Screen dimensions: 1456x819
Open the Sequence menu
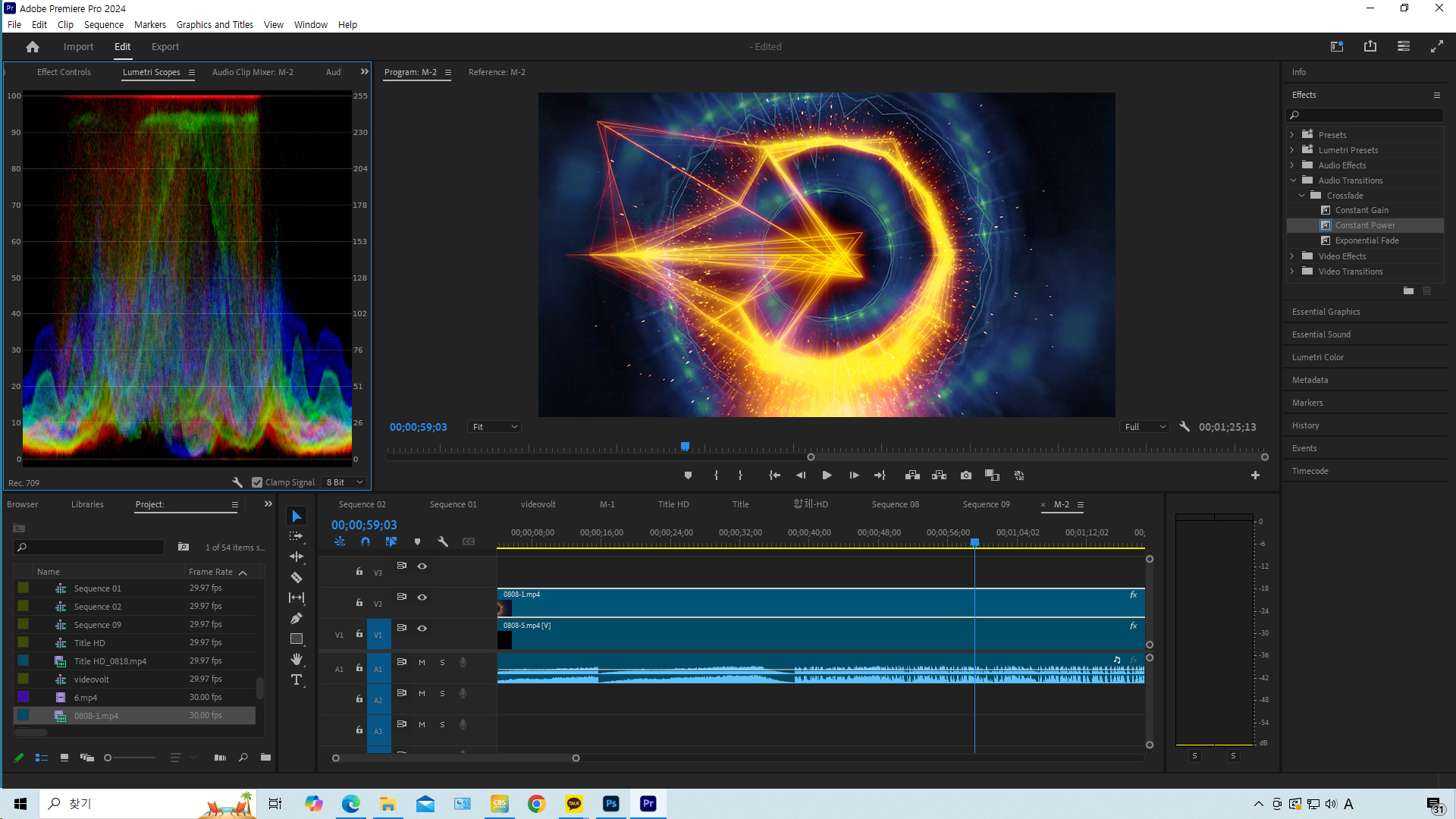104,24
